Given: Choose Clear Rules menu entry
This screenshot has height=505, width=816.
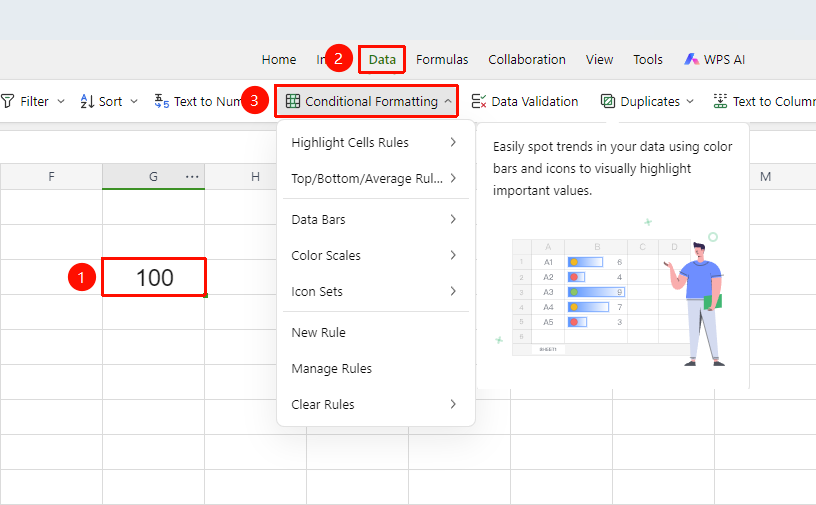Looking at the screenshot, I should coord(376,404).
